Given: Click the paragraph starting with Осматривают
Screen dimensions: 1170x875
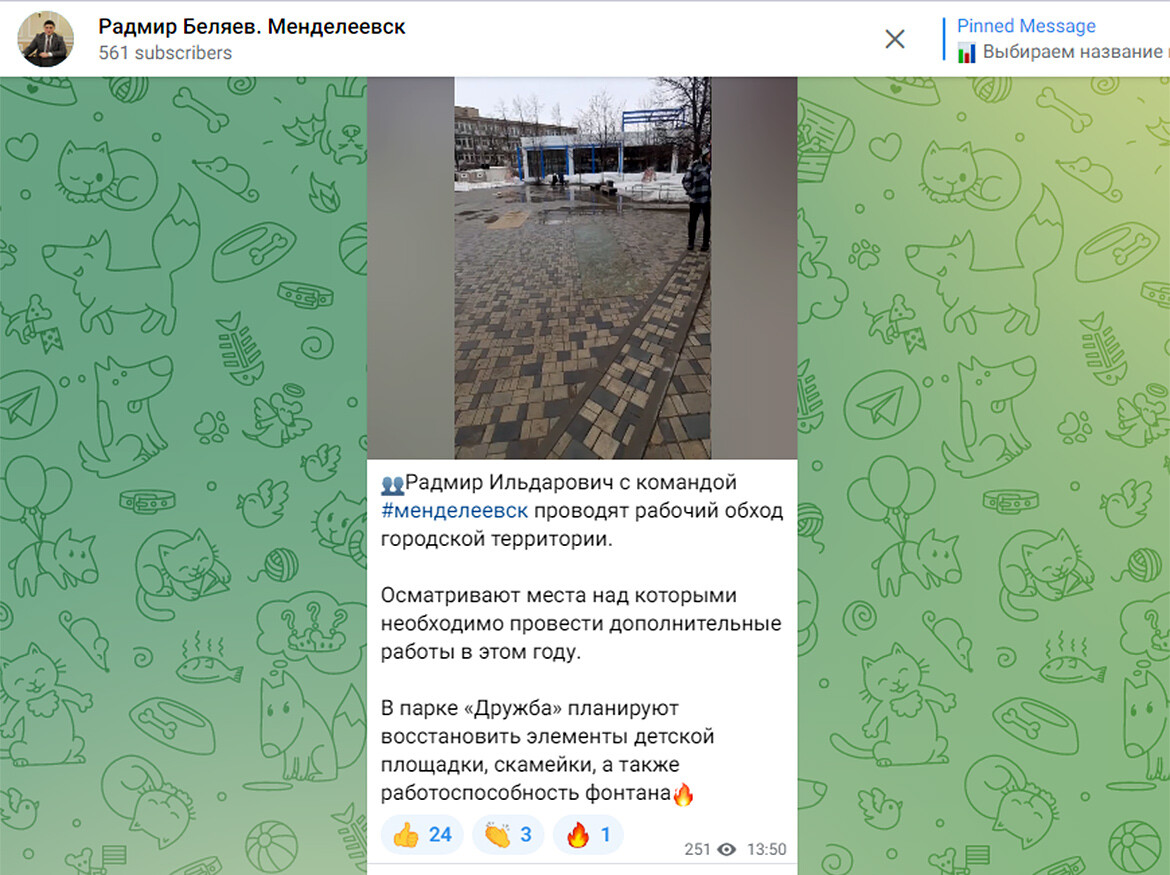Looking at the screenshot, I should (x=580, y=623).
